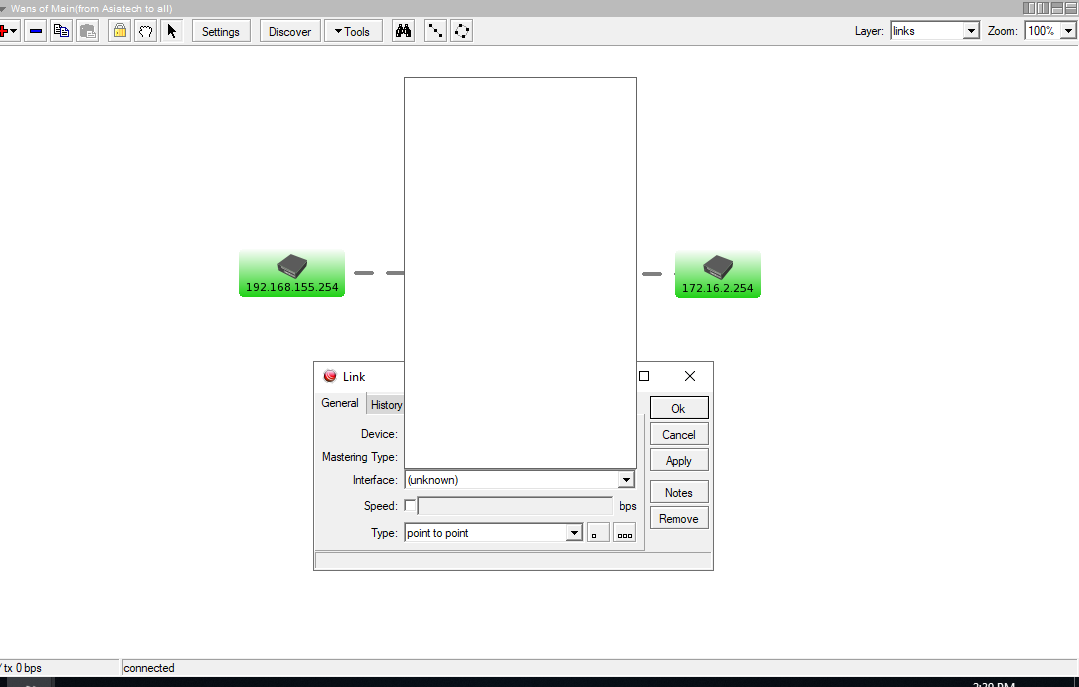Open the Type dropdown showing point to point
Viewport: 1079px width, 687px height.
(493, 533)
